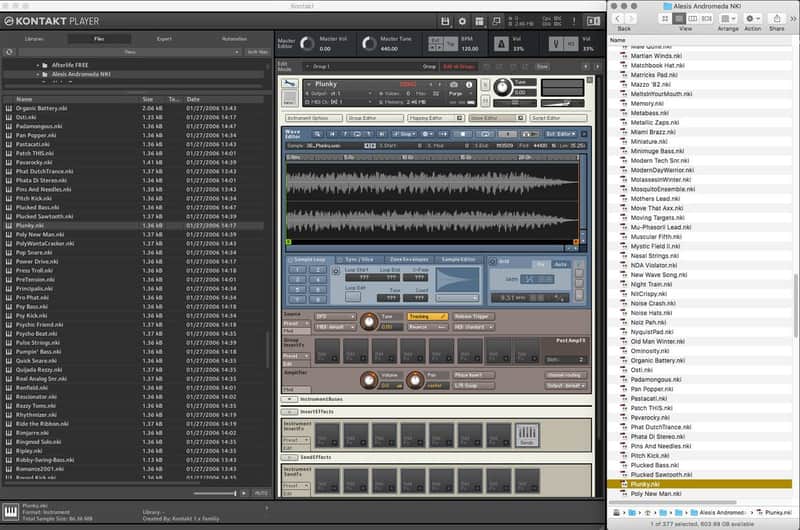Click the Send Levels icon in Instrument Insert FX

pos(527,435)
